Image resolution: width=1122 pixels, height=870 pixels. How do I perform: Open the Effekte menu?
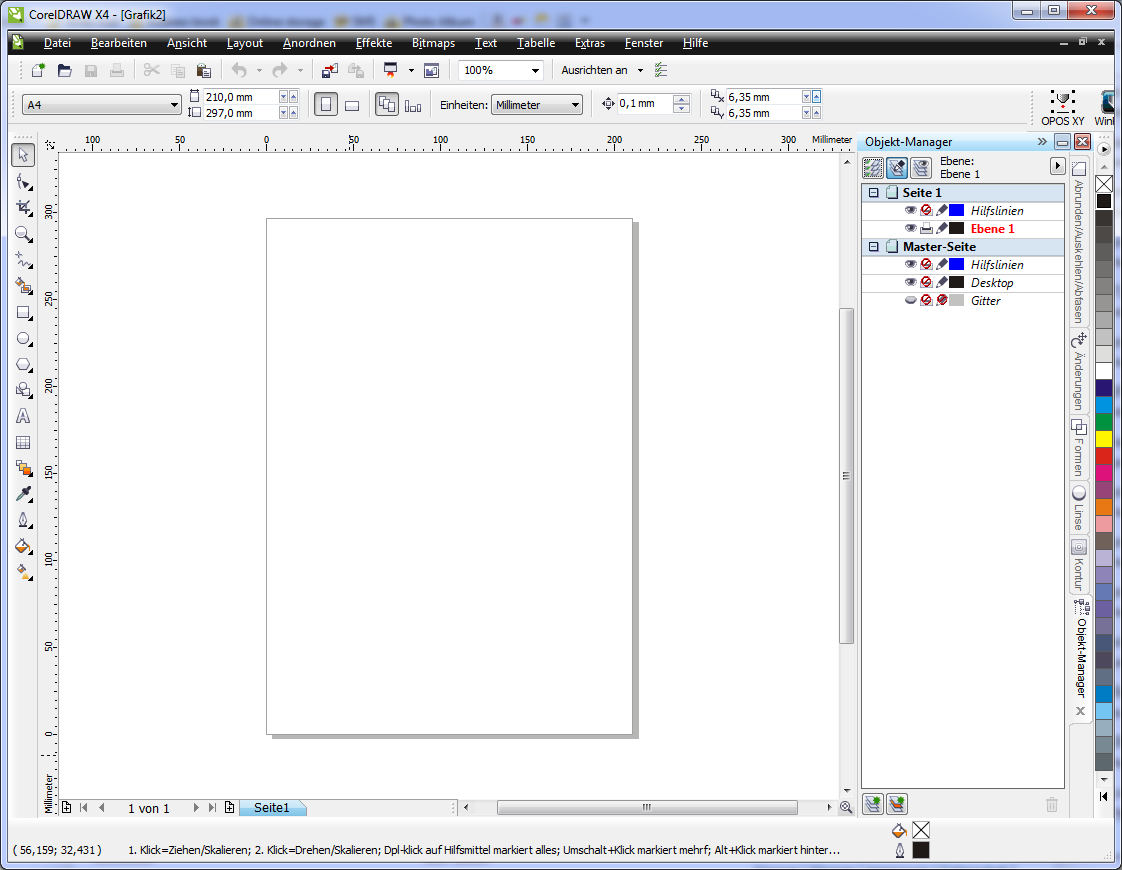(373, 43)
